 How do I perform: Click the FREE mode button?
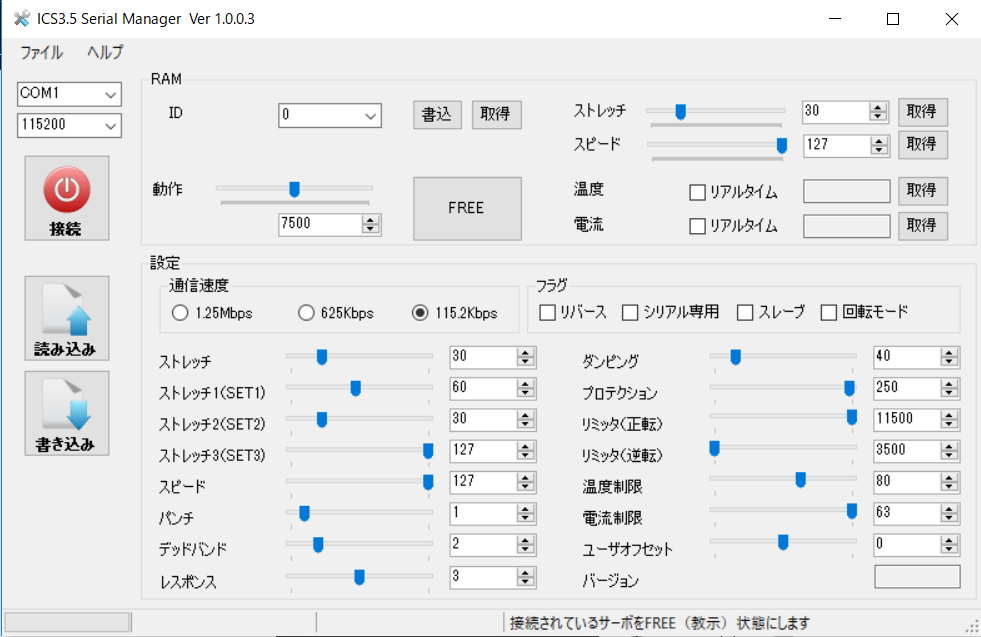(466, 207)
